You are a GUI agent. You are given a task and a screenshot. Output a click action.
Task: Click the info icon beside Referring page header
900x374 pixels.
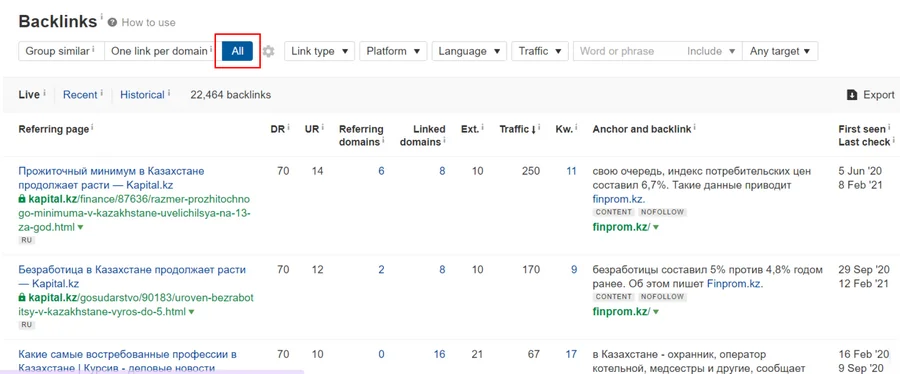92,127
